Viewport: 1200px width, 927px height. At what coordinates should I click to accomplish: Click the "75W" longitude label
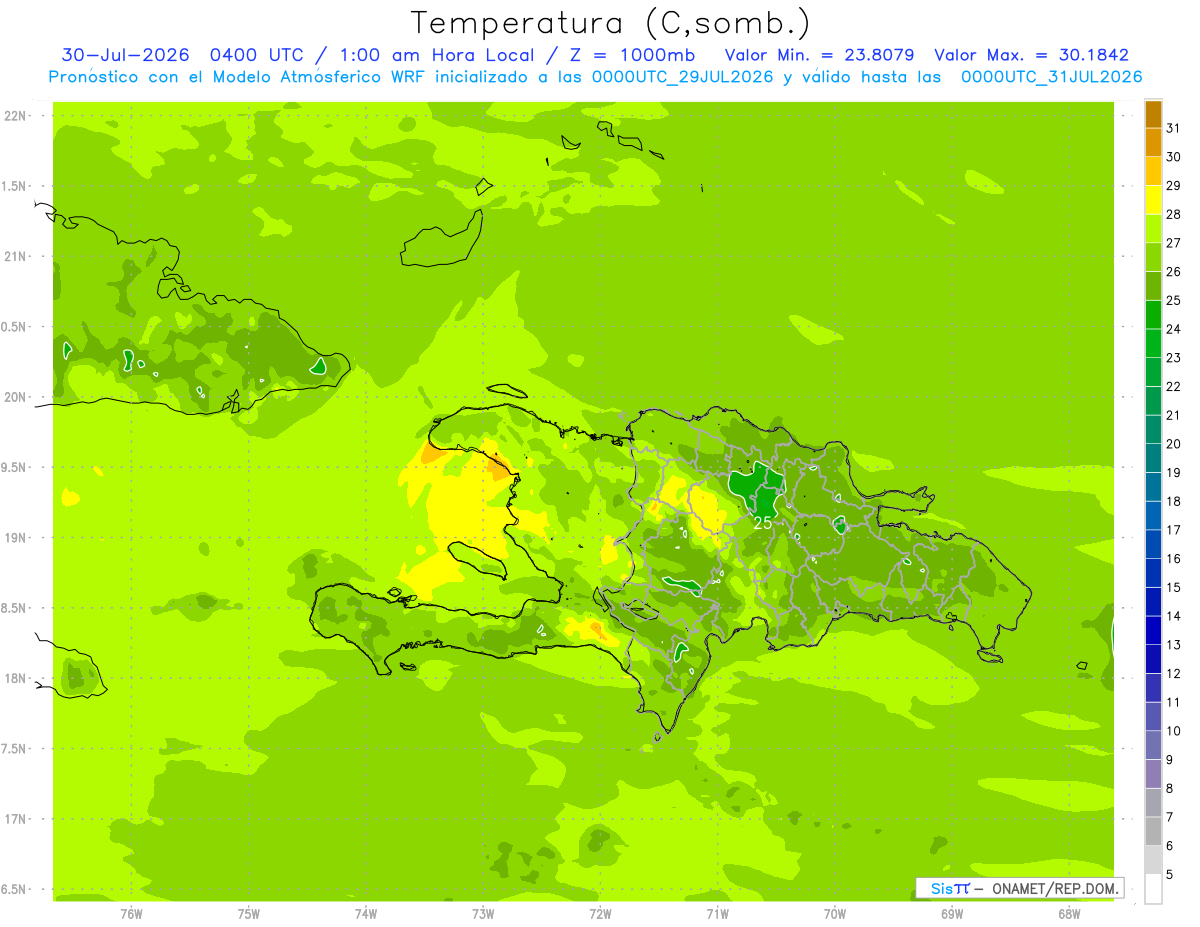click(x=249, y=913)
